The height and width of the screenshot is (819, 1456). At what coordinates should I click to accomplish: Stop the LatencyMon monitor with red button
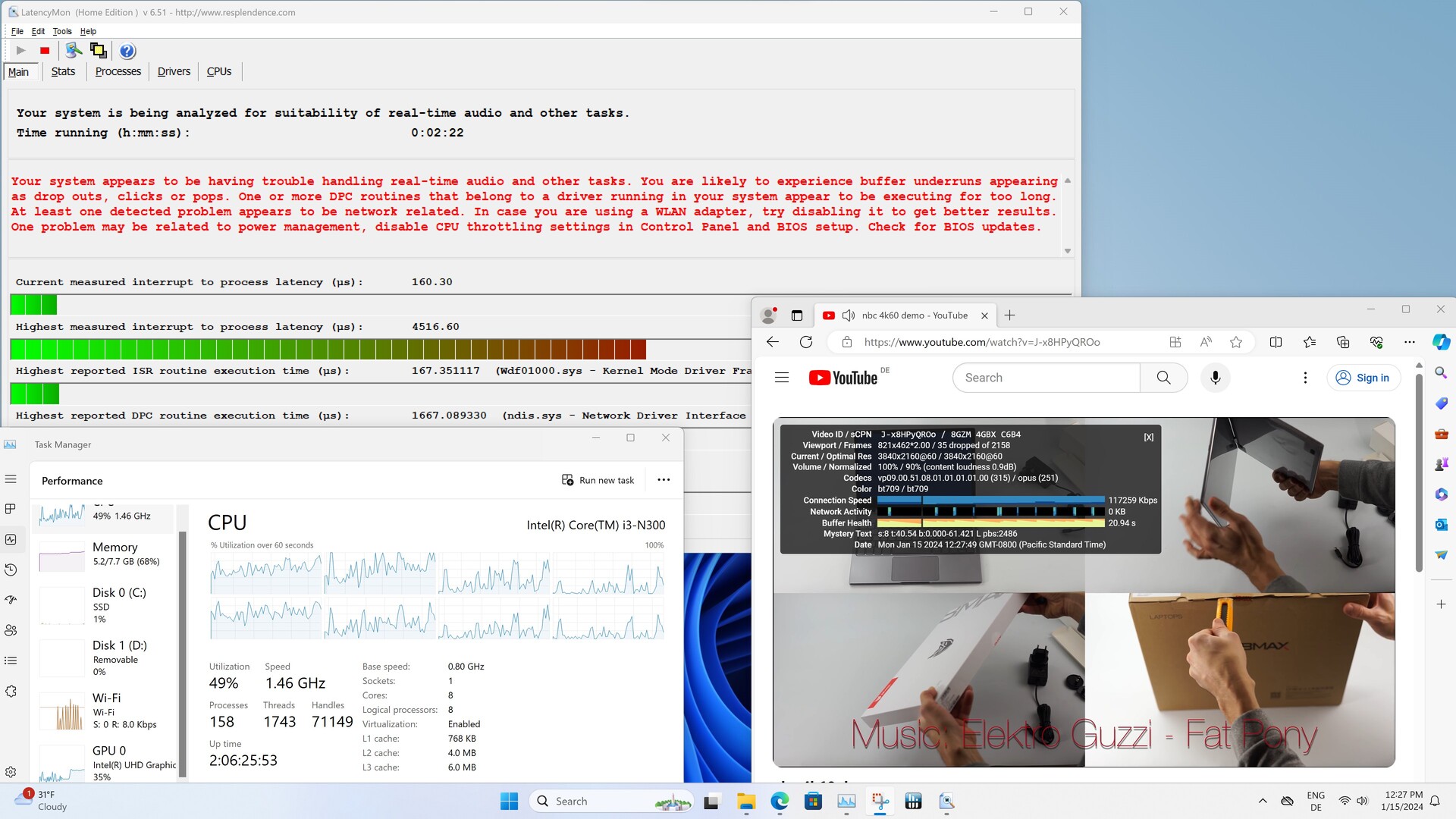click(x=45, y=51)
